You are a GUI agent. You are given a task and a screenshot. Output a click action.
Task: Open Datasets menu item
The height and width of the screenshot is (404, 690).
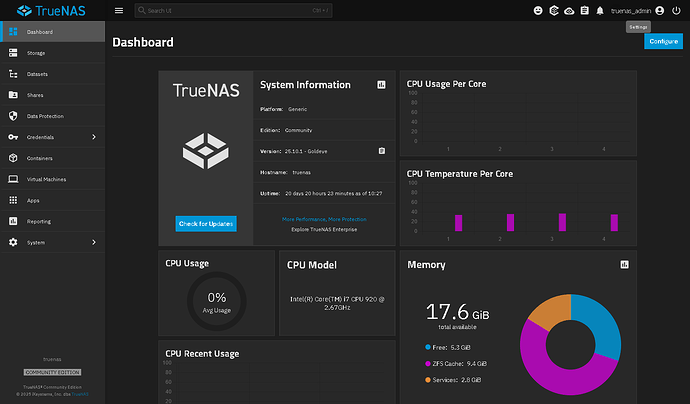(53, 74)
